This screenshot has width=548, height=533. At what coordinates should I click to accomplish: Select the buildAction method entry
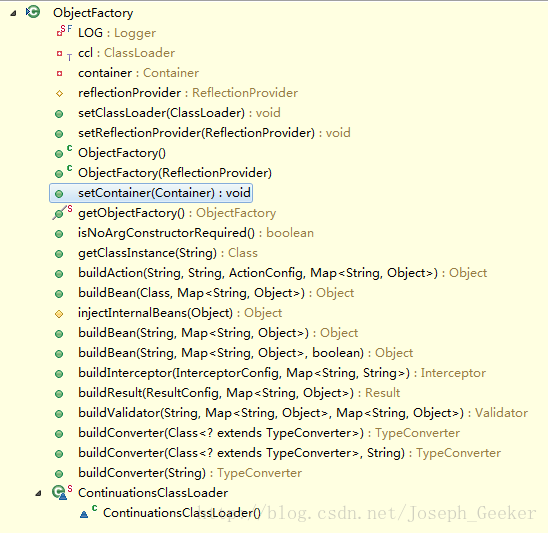282,273
